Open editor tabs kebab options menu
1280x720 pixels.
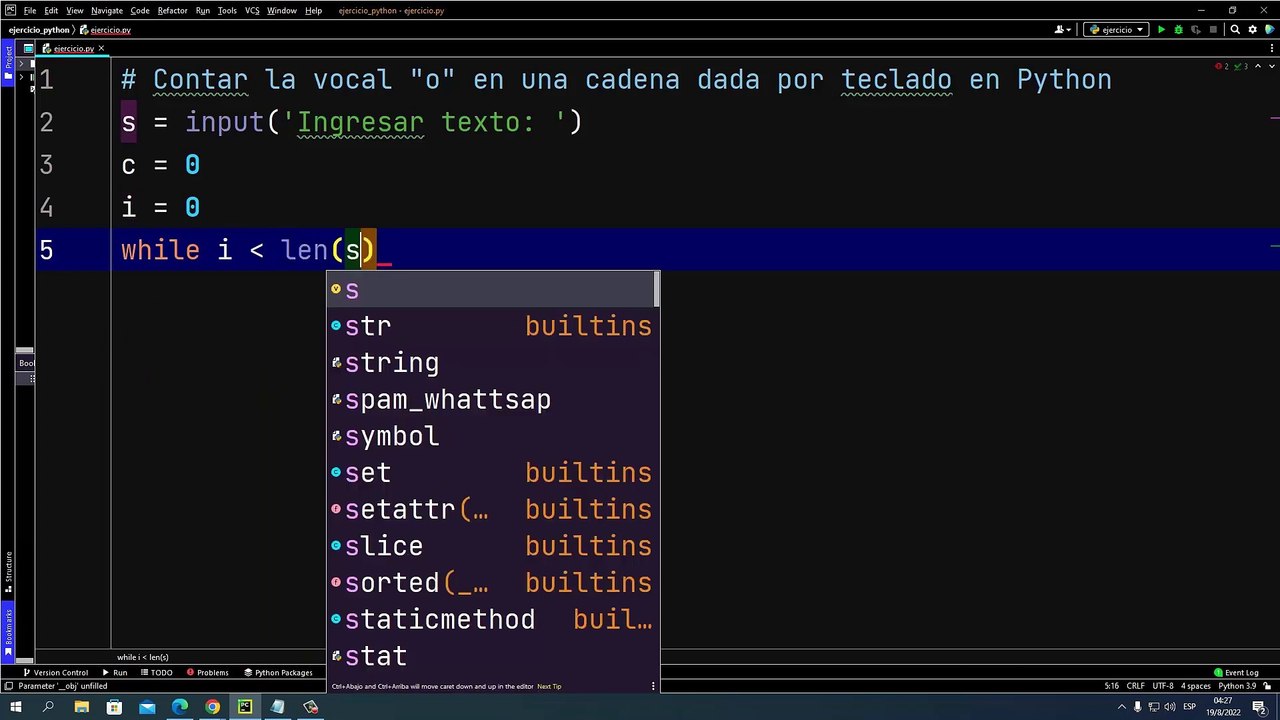[1272, 48]
